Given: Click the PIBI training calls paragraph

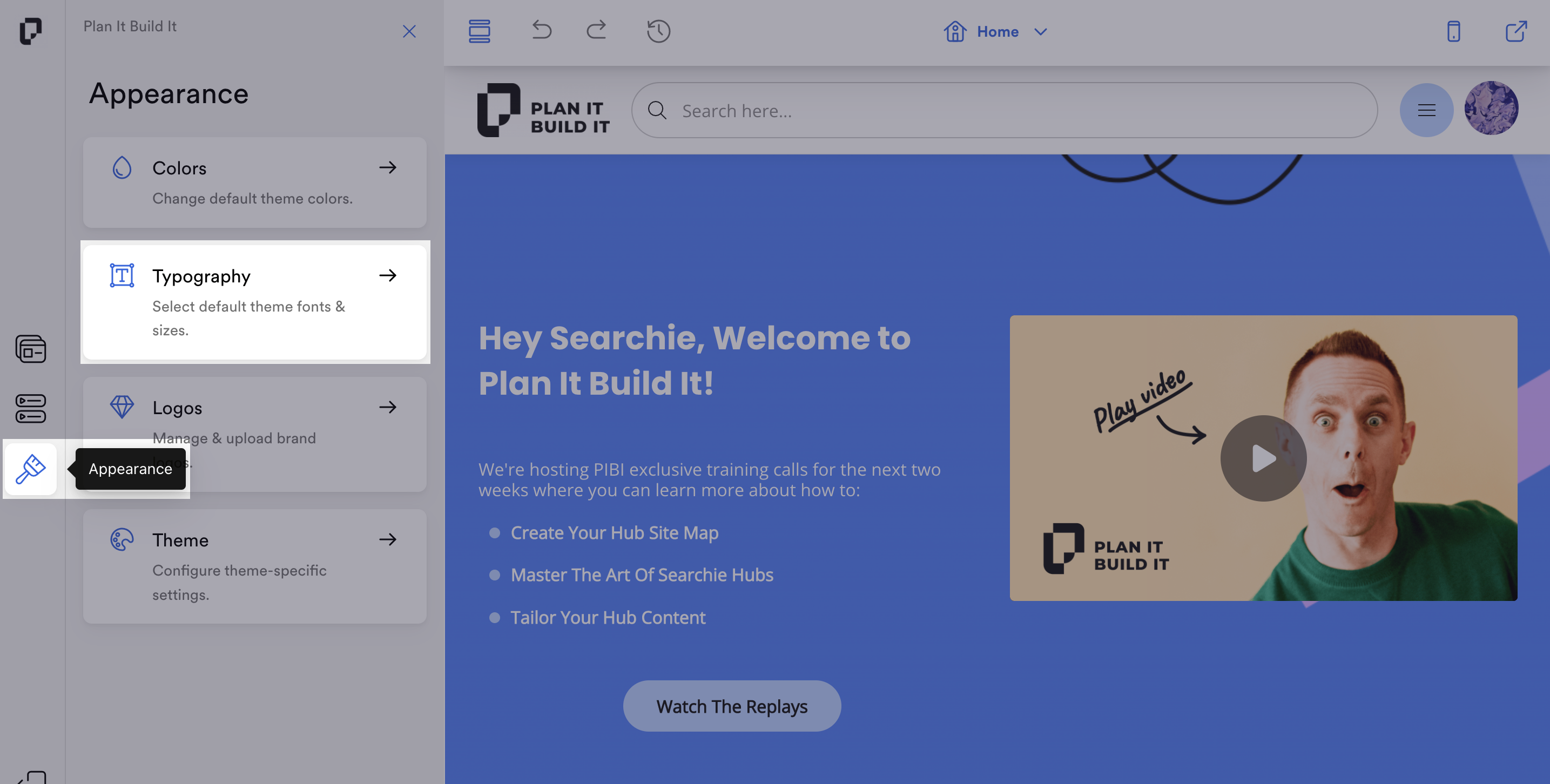Looking at the screenshot, I should click(x=710, y=479).
